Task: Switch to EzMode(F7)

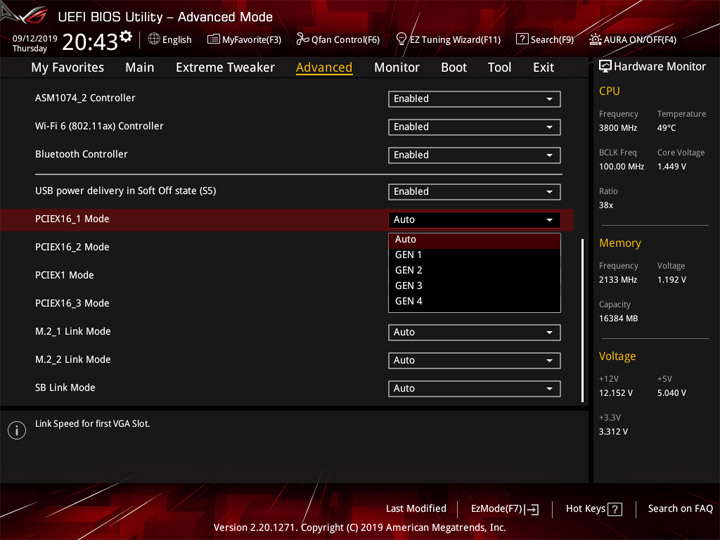Action: coord(505,509)
